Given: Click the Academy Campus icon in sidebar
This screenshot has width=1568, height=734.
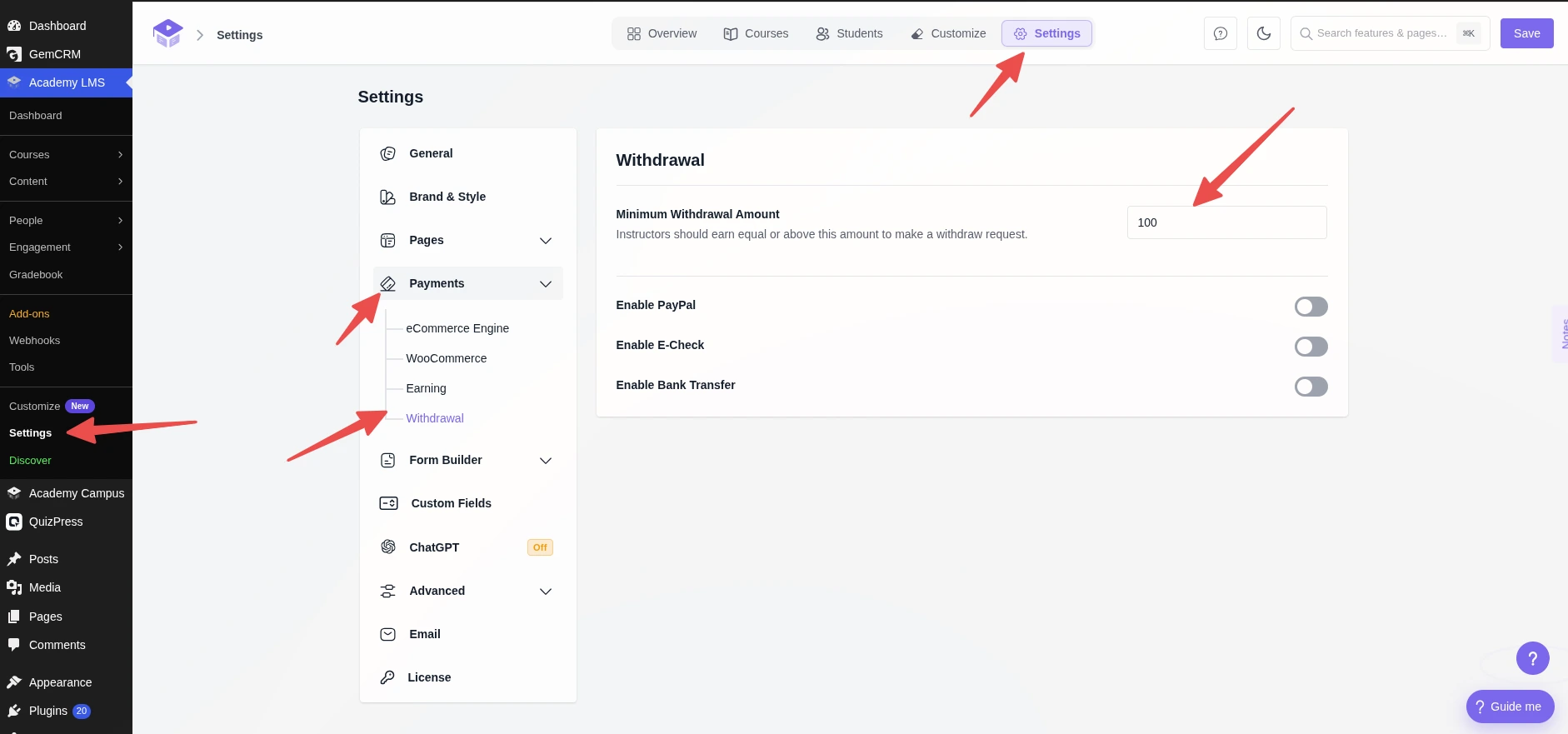Looking at the screenshot, I should 14,493.
